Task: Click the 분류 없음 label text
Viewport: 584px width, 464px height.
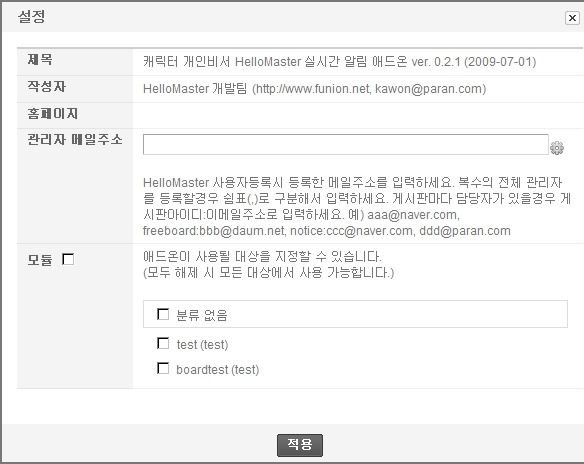Action: click(x=201, y=315)
